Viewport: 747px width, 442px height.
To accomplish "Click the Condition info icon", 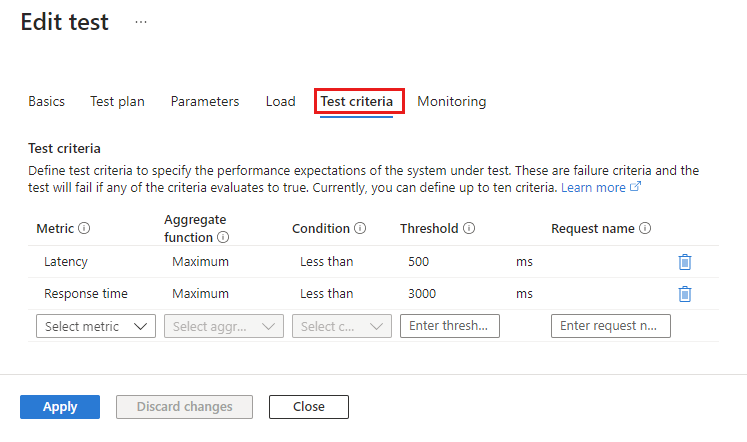I will tap(360, 228).
